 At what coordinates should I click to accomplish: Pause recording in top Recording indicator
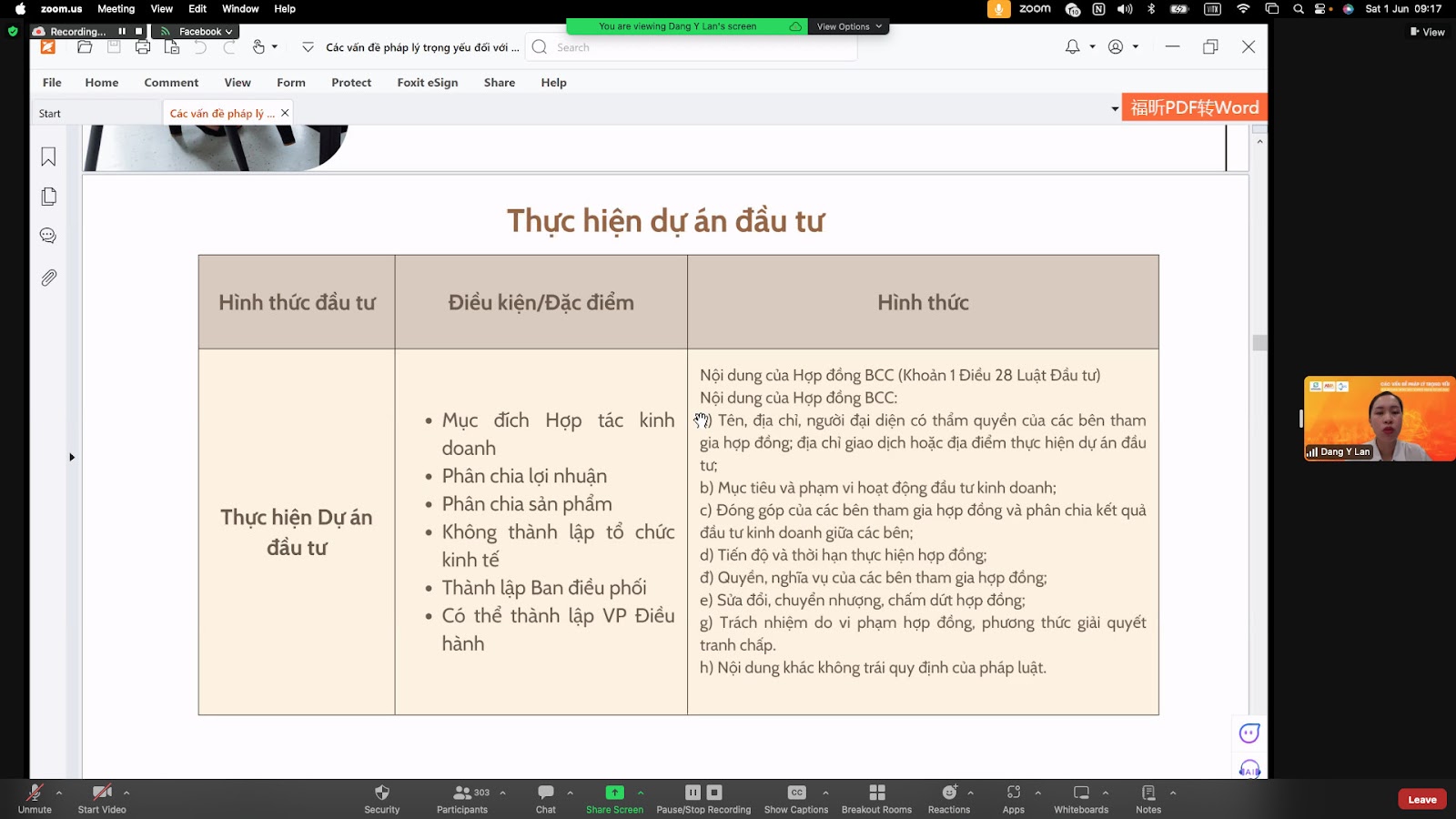coord(122,31)
